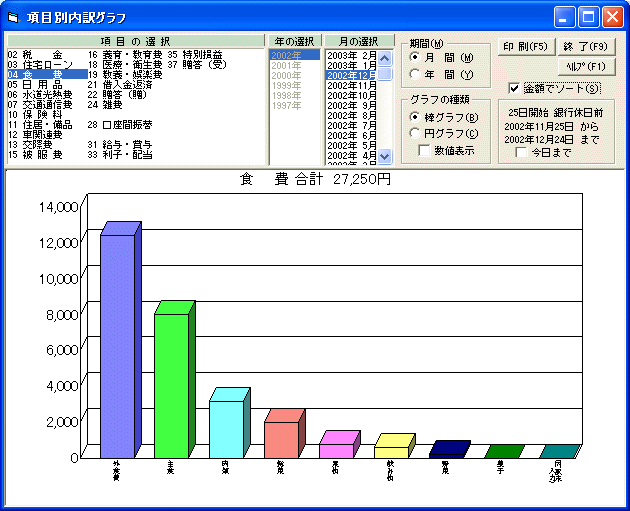Click the 終了(F9) exit button

[585, 46]
